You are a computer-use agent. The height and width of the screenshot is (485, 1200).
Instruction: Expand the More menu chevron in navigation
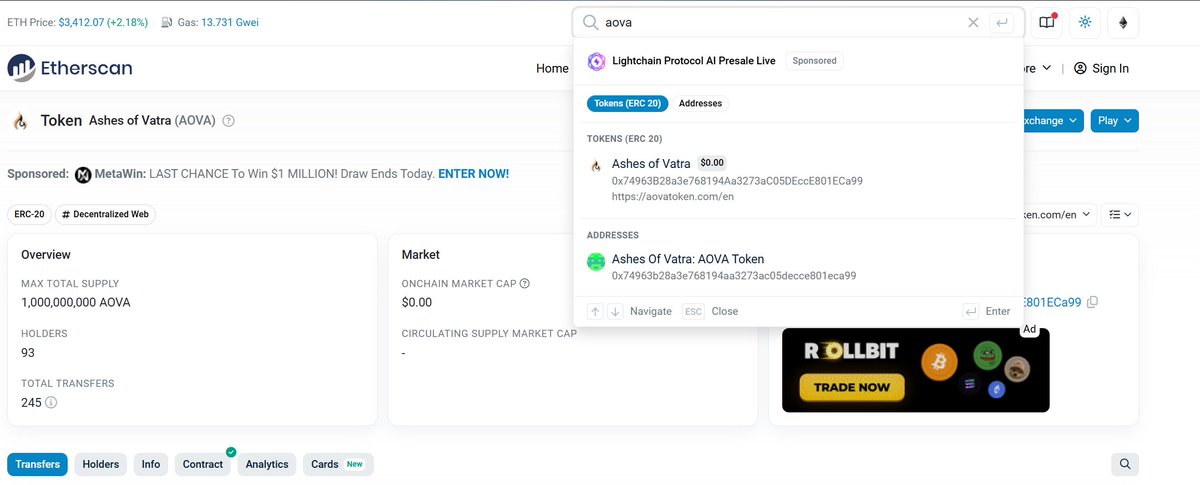coord(1047,68)
